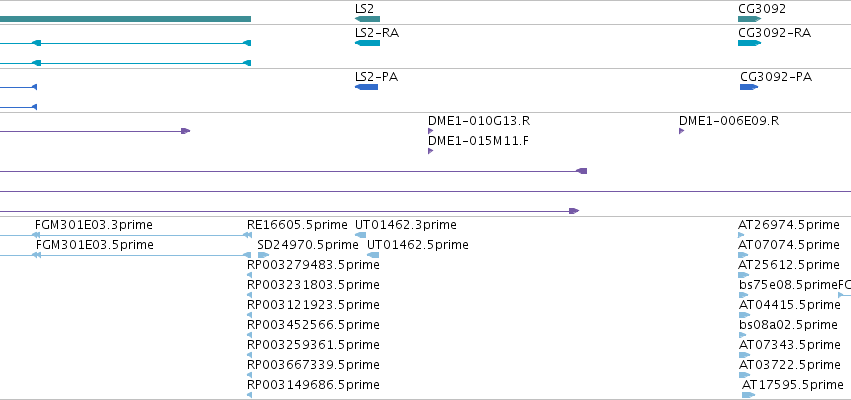Viewport: 851px width, 400px height.
Task: Select the CG3092-PA protein feature
Action: [x=749, y=87]
